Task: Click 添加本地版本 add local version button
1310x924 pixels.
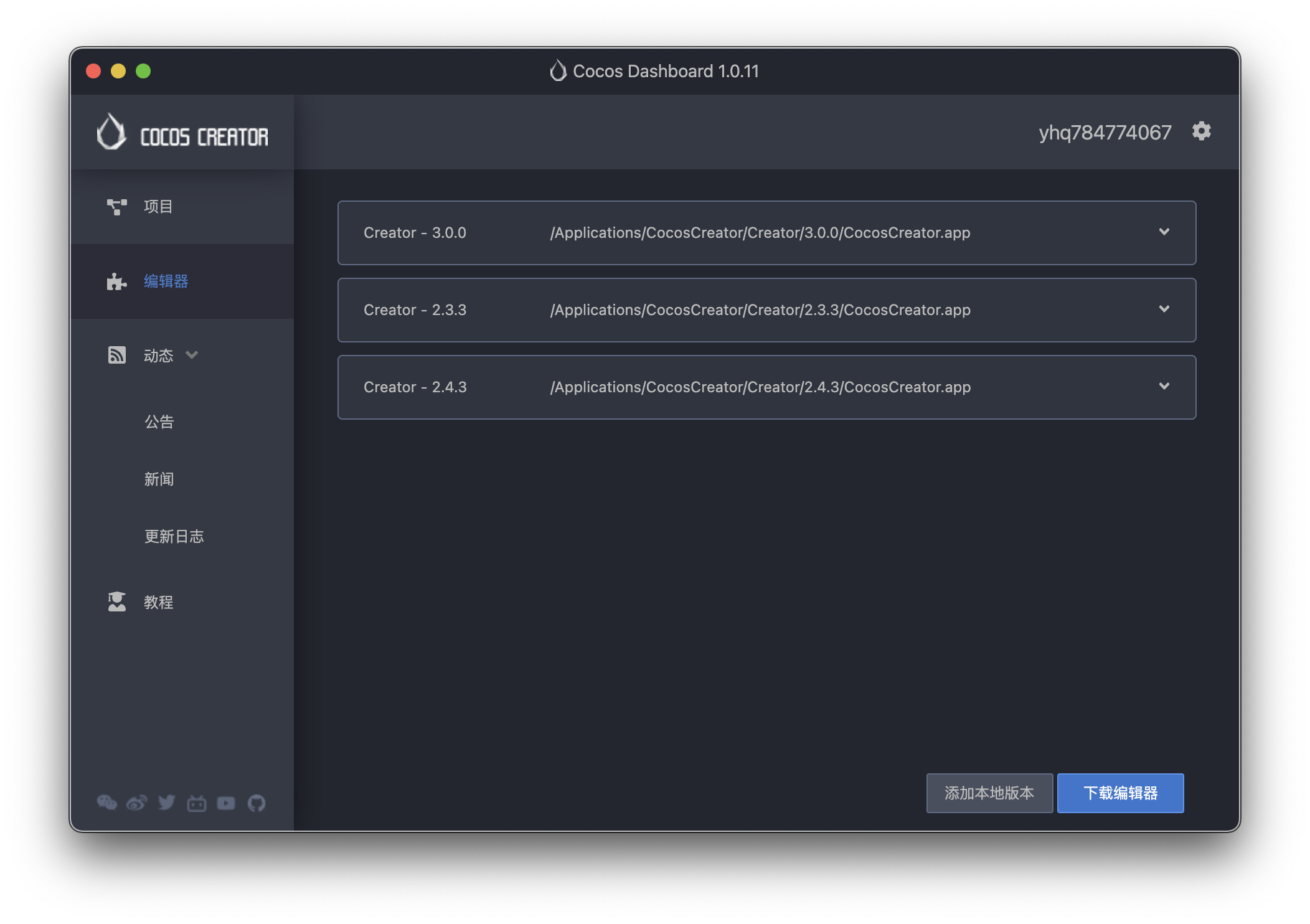Action: tap(989, 793)
